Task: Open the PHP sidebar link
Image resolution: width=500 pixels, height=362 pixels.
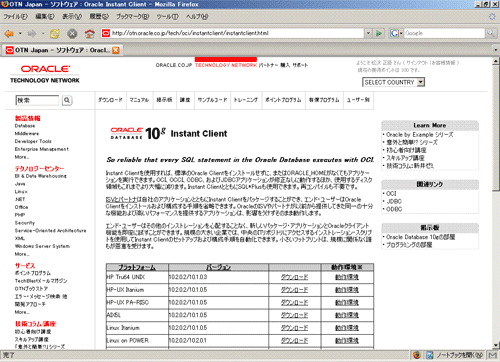Action: (x=20, y=215)
